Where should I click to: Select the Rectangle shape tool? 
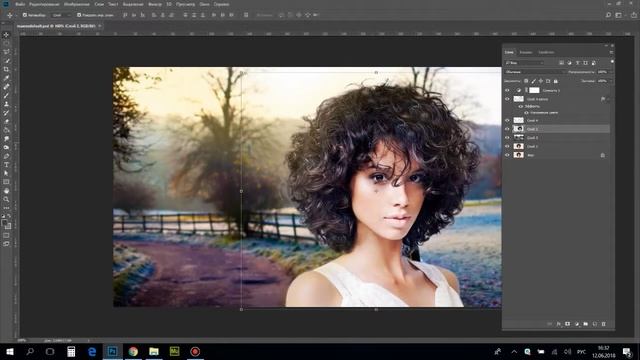pyautogui.click(x=6, y=182)
